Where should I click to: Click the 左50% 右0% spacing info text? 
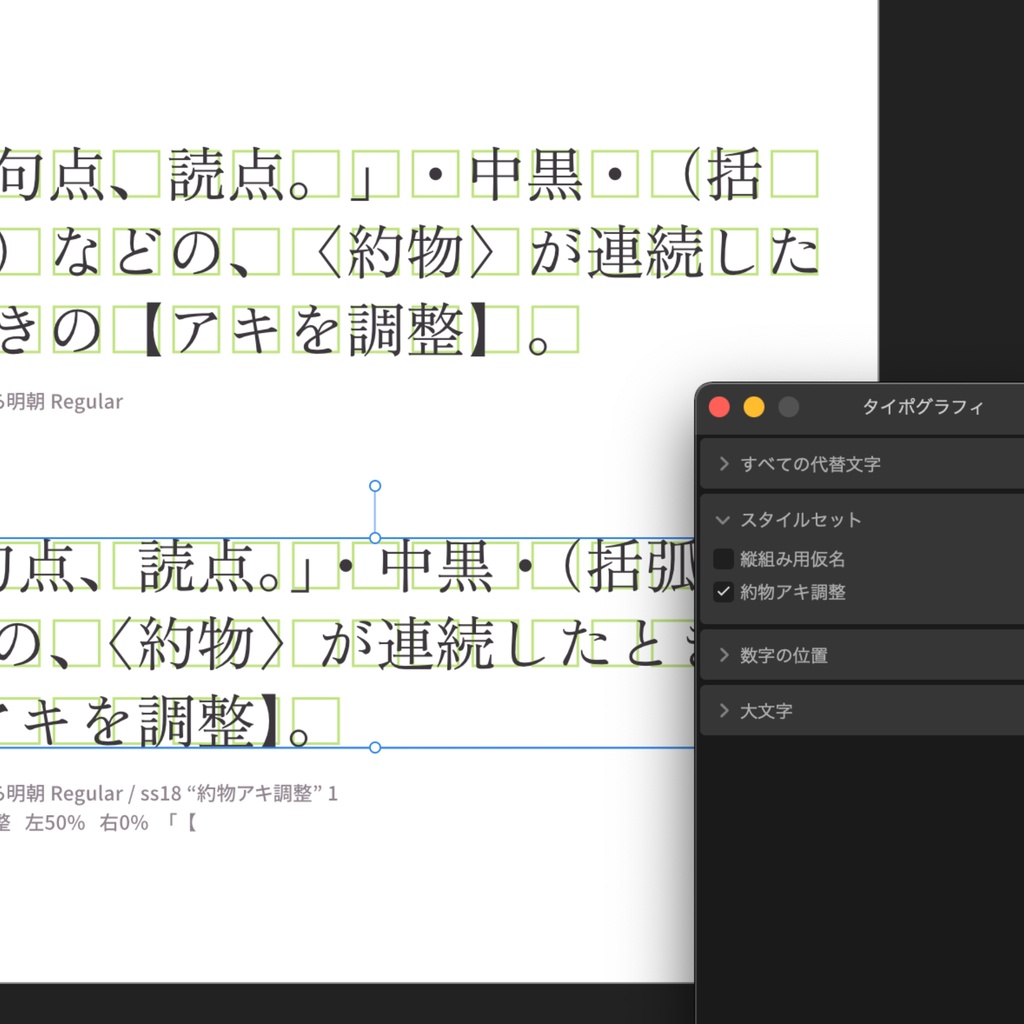90,824
